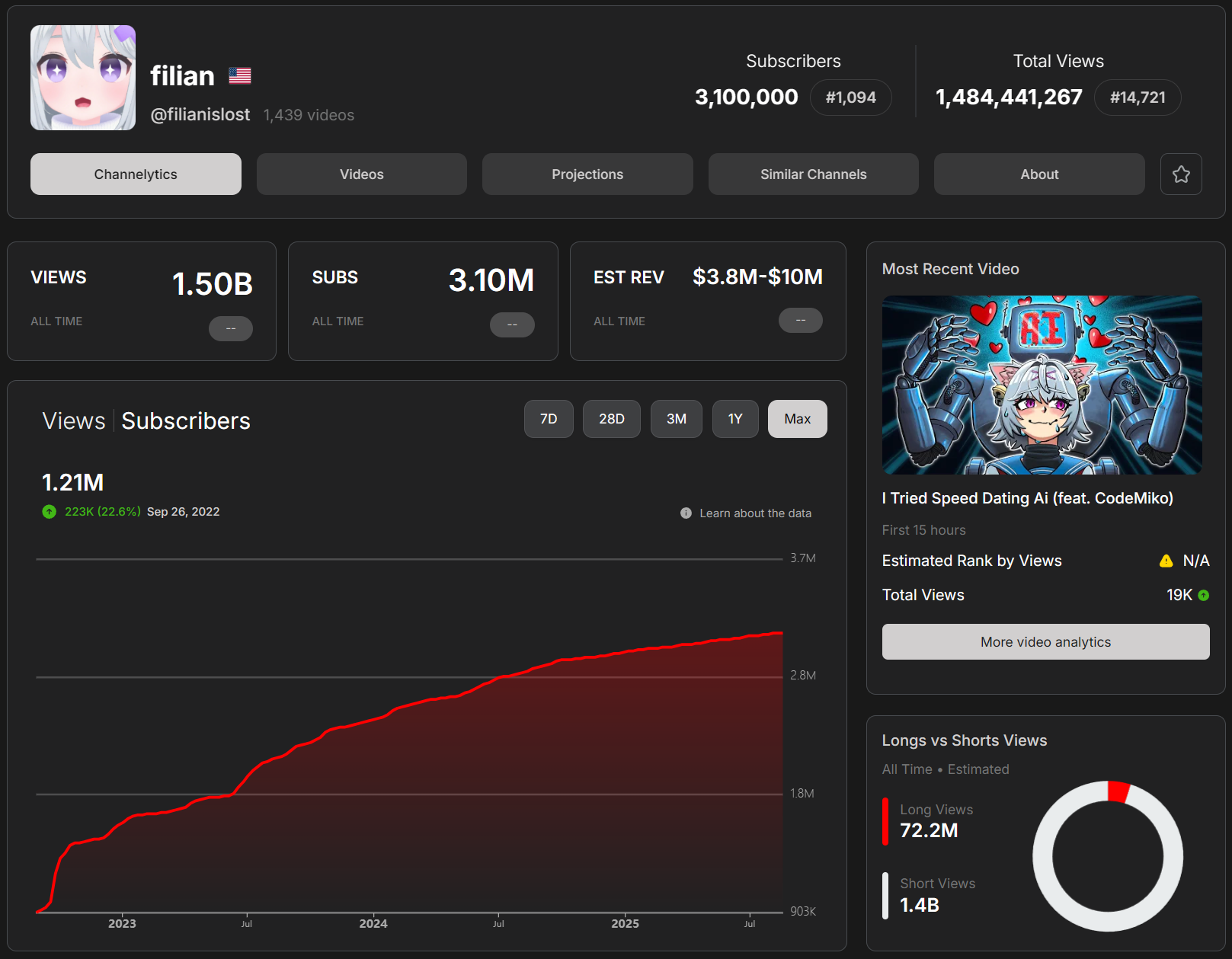Open the Projections tab
The image size is (1232, 959).
[x=587, y=174]
